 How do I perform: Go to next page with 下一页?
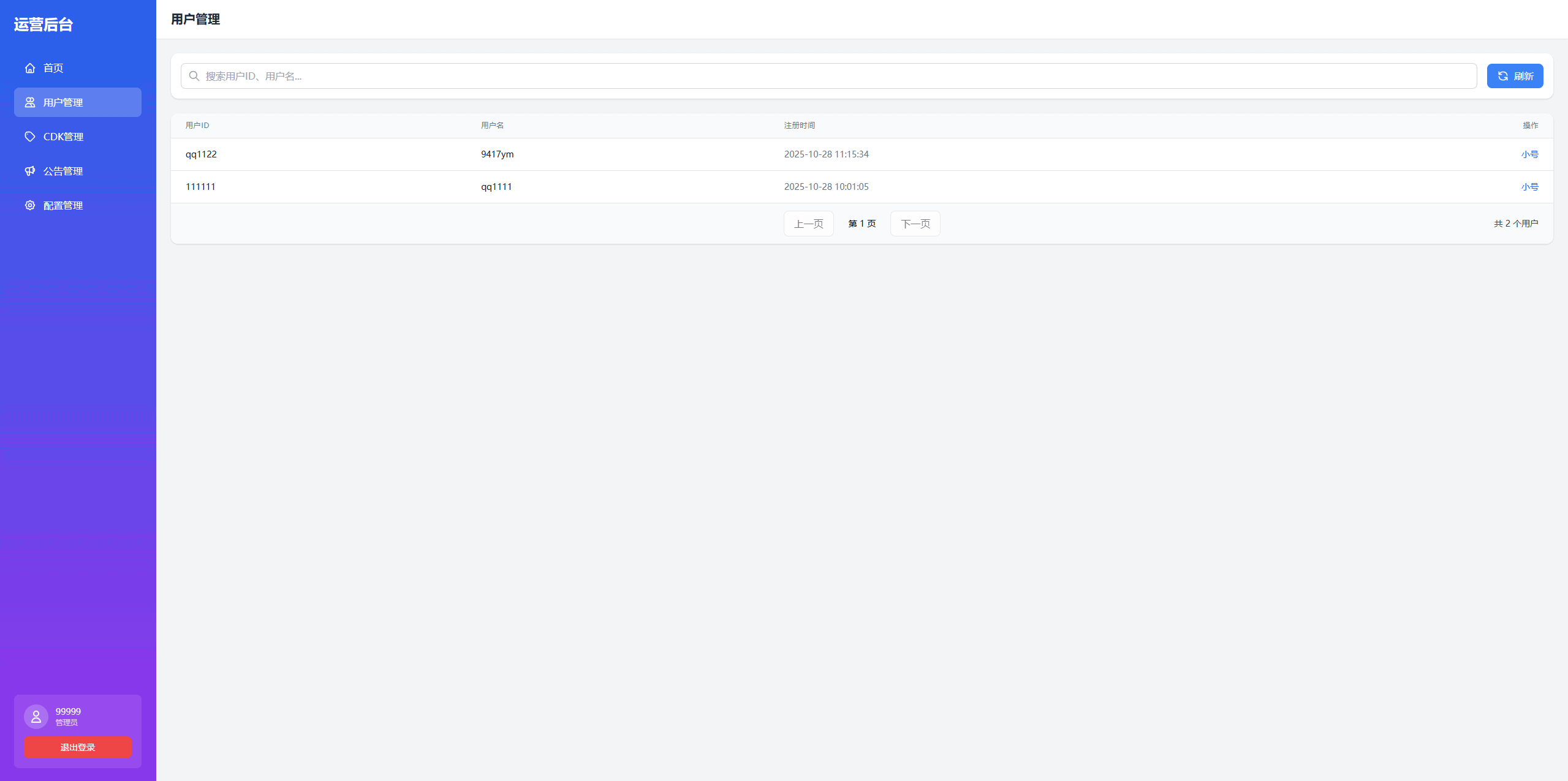pos(915,224)
